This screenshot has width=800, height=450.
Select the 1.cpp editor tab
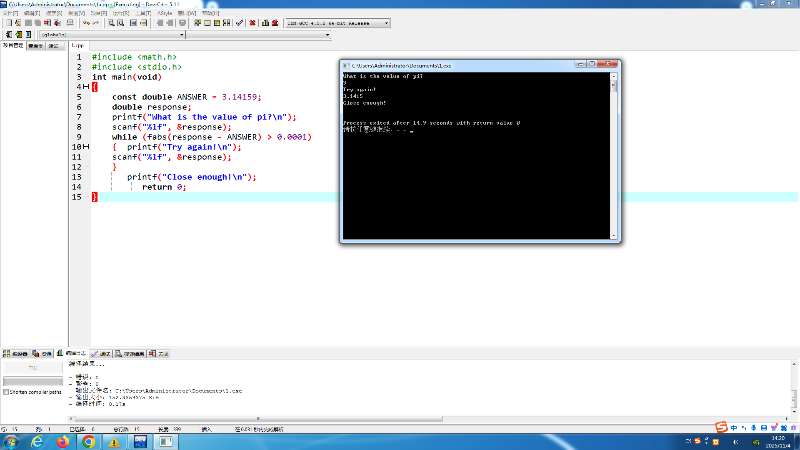(78, 45)
